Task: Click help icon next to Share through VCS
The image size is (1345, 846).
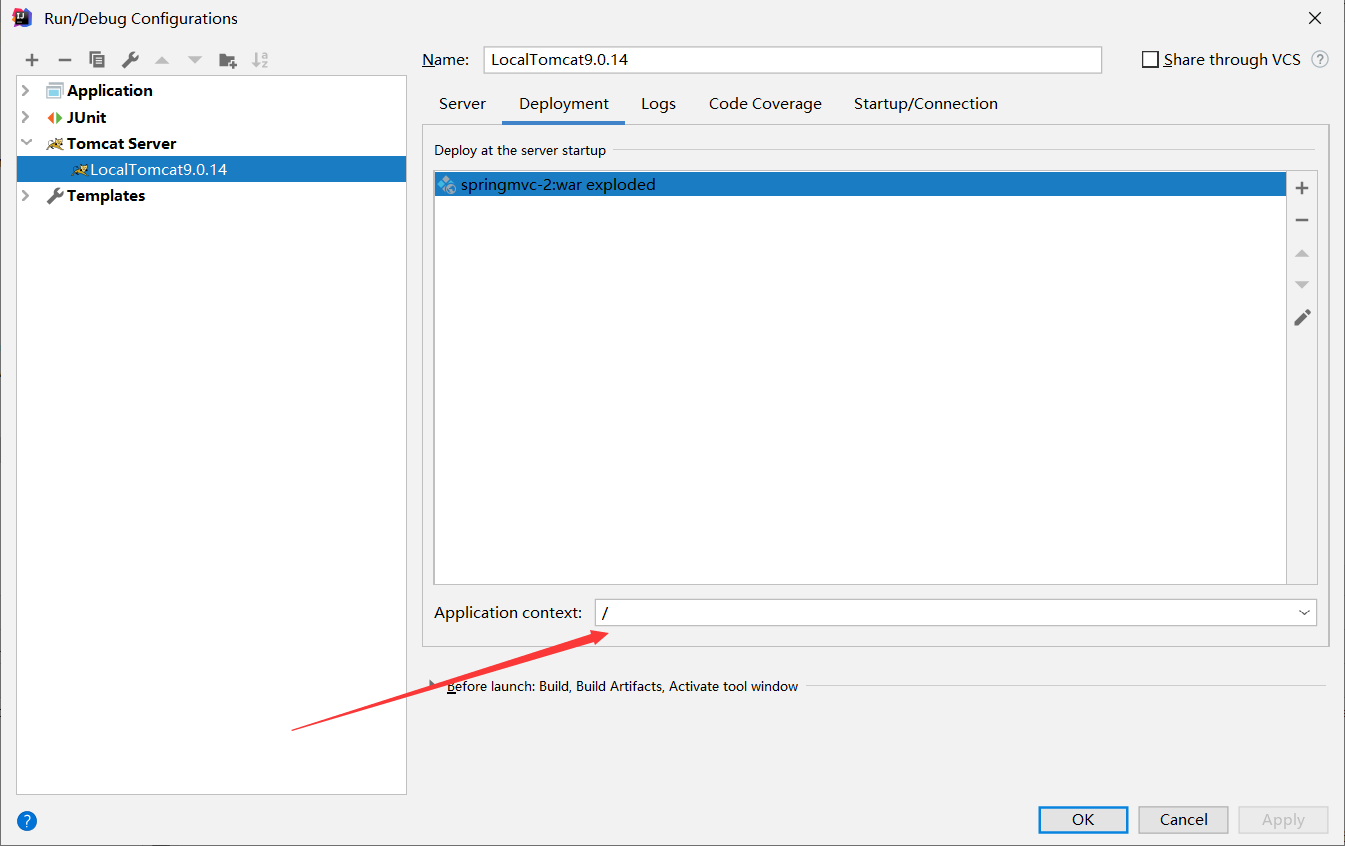Action: point(1320,59)
